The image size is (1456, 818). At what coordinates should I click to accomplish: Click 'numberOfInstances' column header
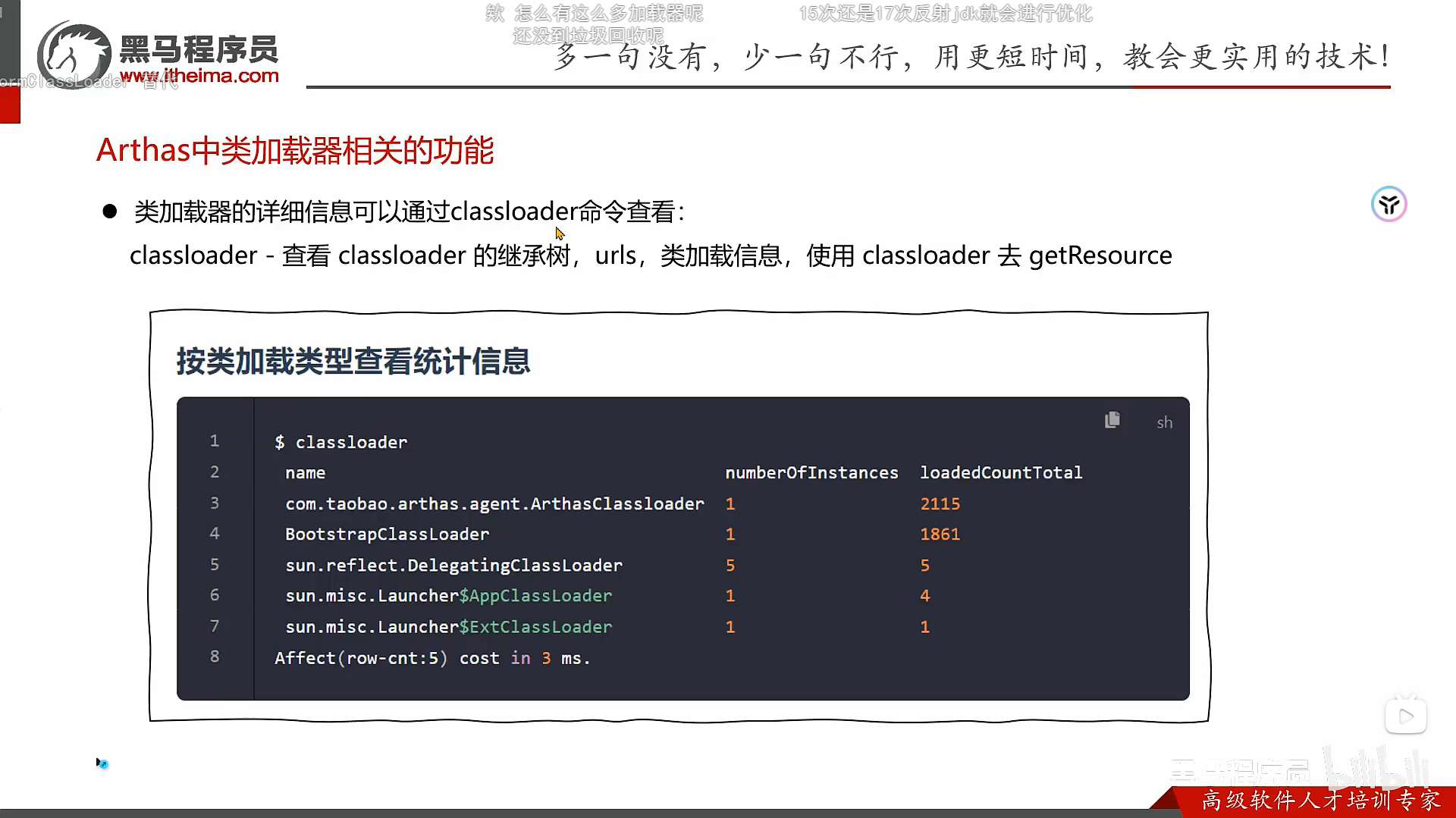(x=811, y=473)
